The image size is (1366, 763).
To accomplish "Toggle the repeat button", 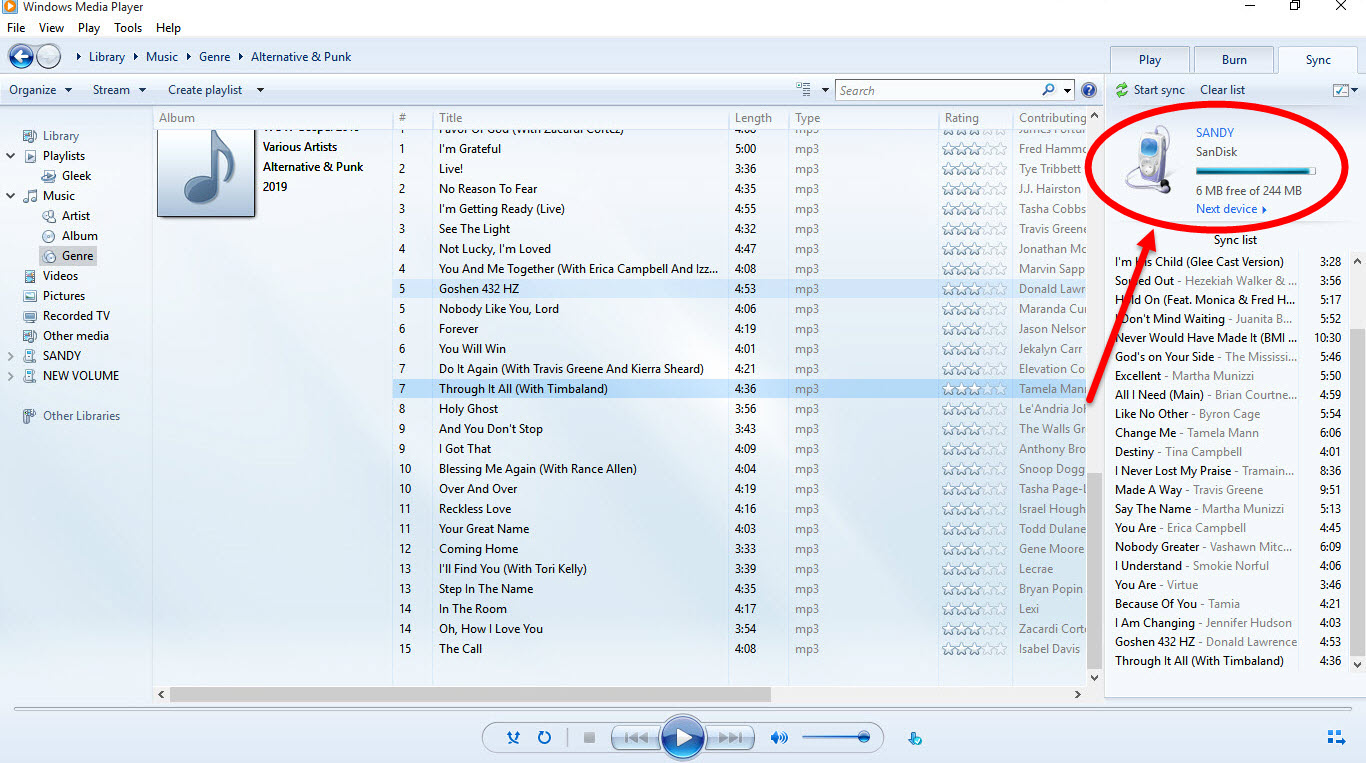I will tap(544, 738).
